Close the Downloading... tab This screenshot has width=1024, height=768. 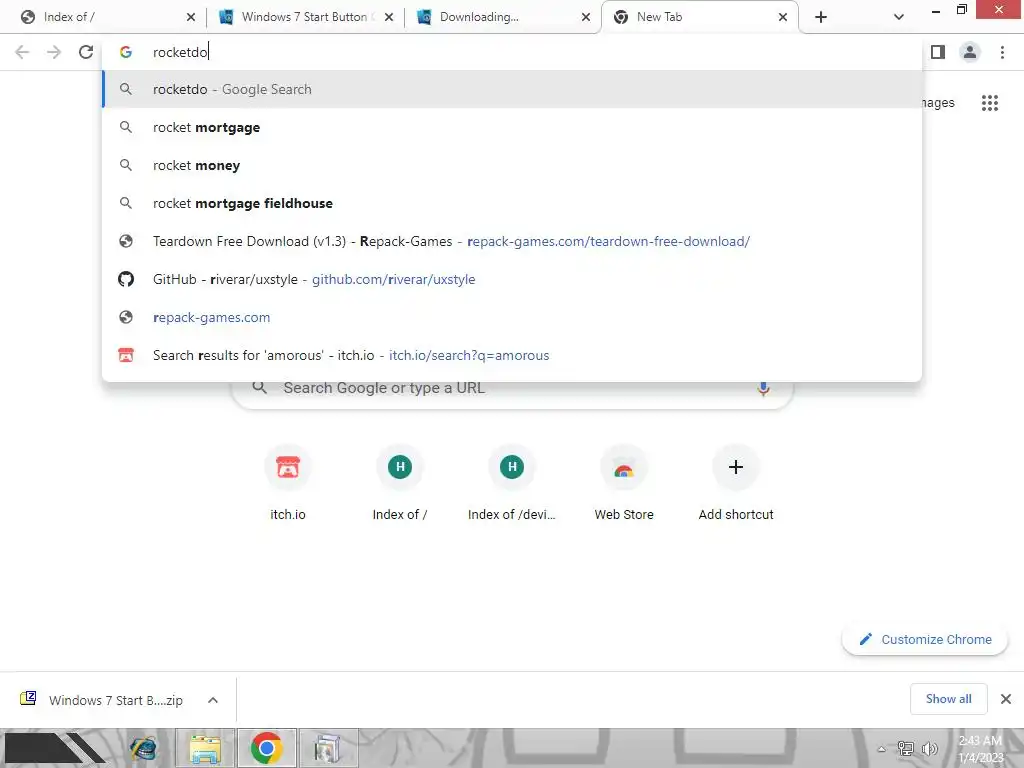(586, 18)
